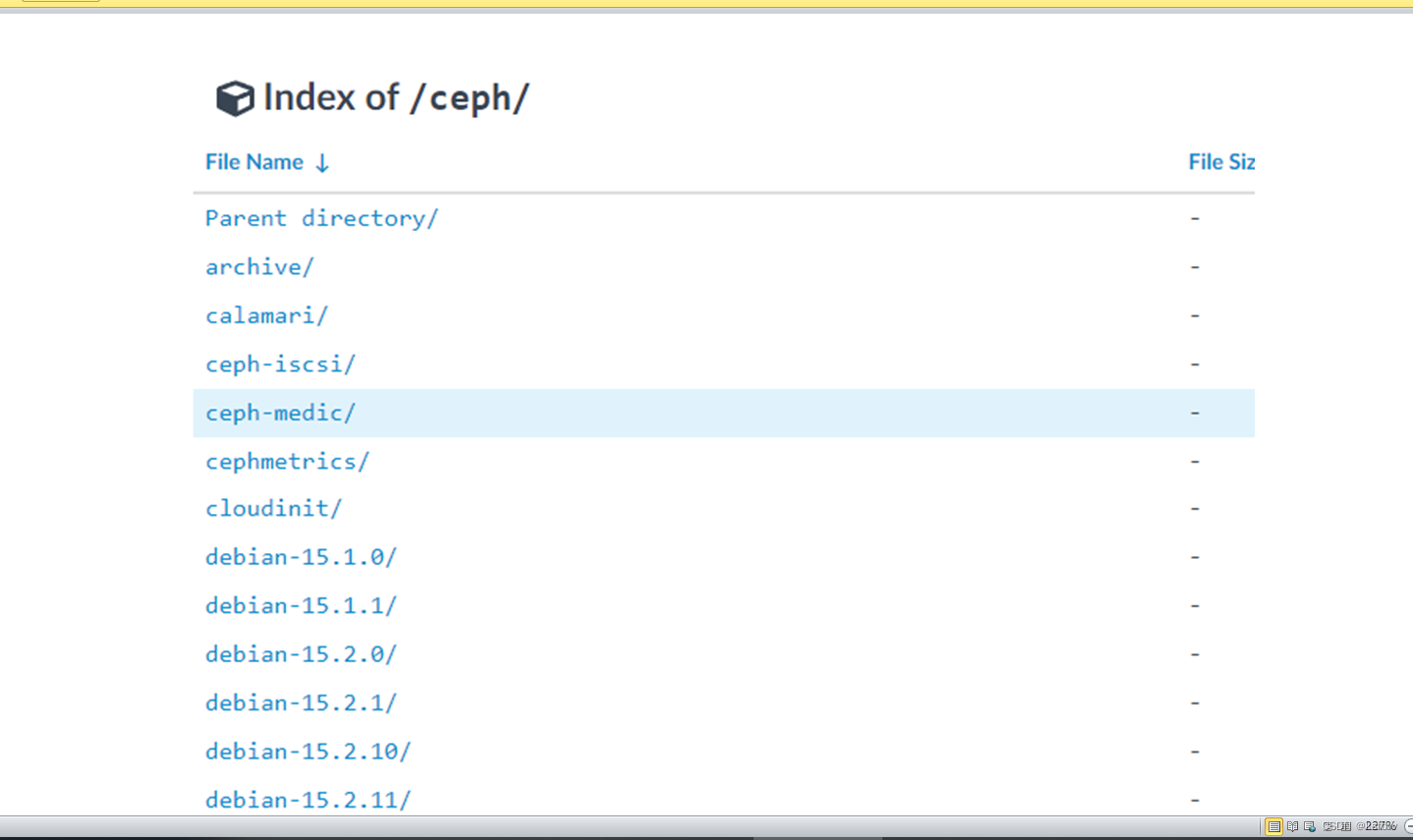
Task: Click the size dash in the Parent directory/ row
Action: [1195, 218]
